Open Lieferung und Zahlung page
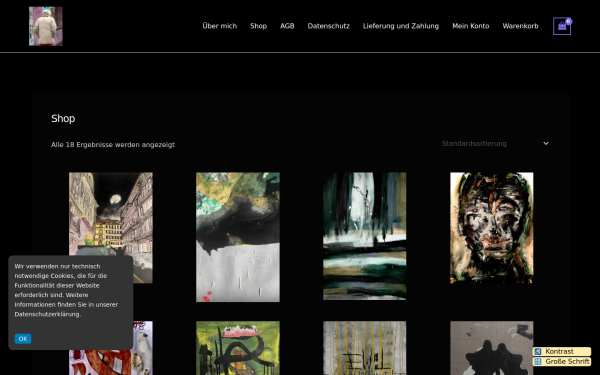The image size is (600, 375). point(401,26)
